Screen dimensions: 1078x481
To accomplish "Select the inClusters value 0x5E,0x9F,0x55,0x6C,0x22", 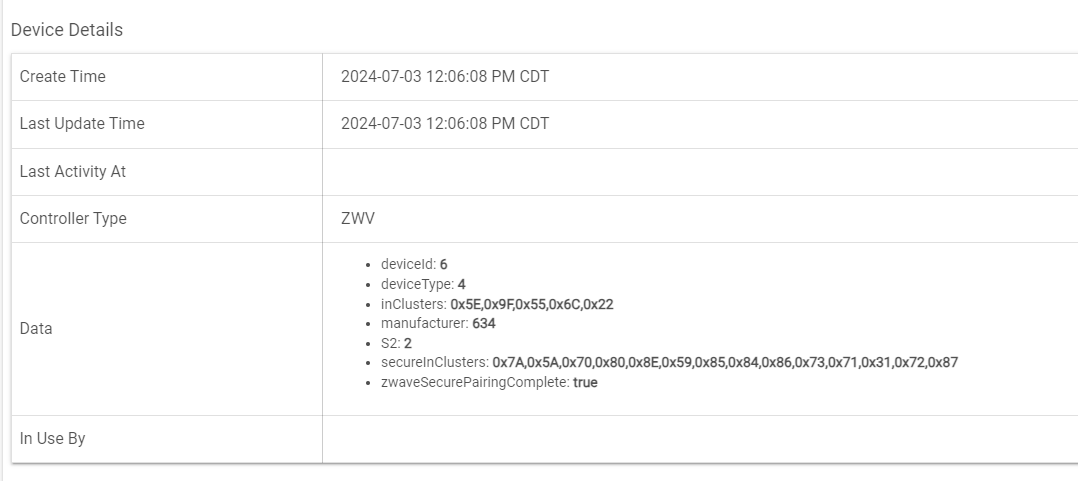I will (531, 304).
